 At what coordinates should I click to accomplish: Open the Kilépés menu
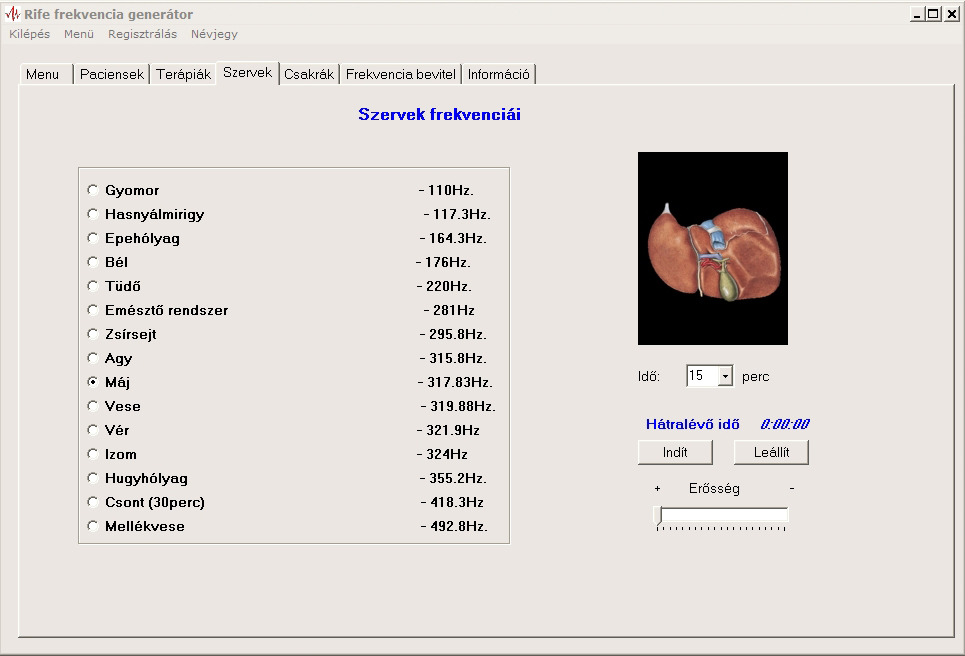[30, 34]
